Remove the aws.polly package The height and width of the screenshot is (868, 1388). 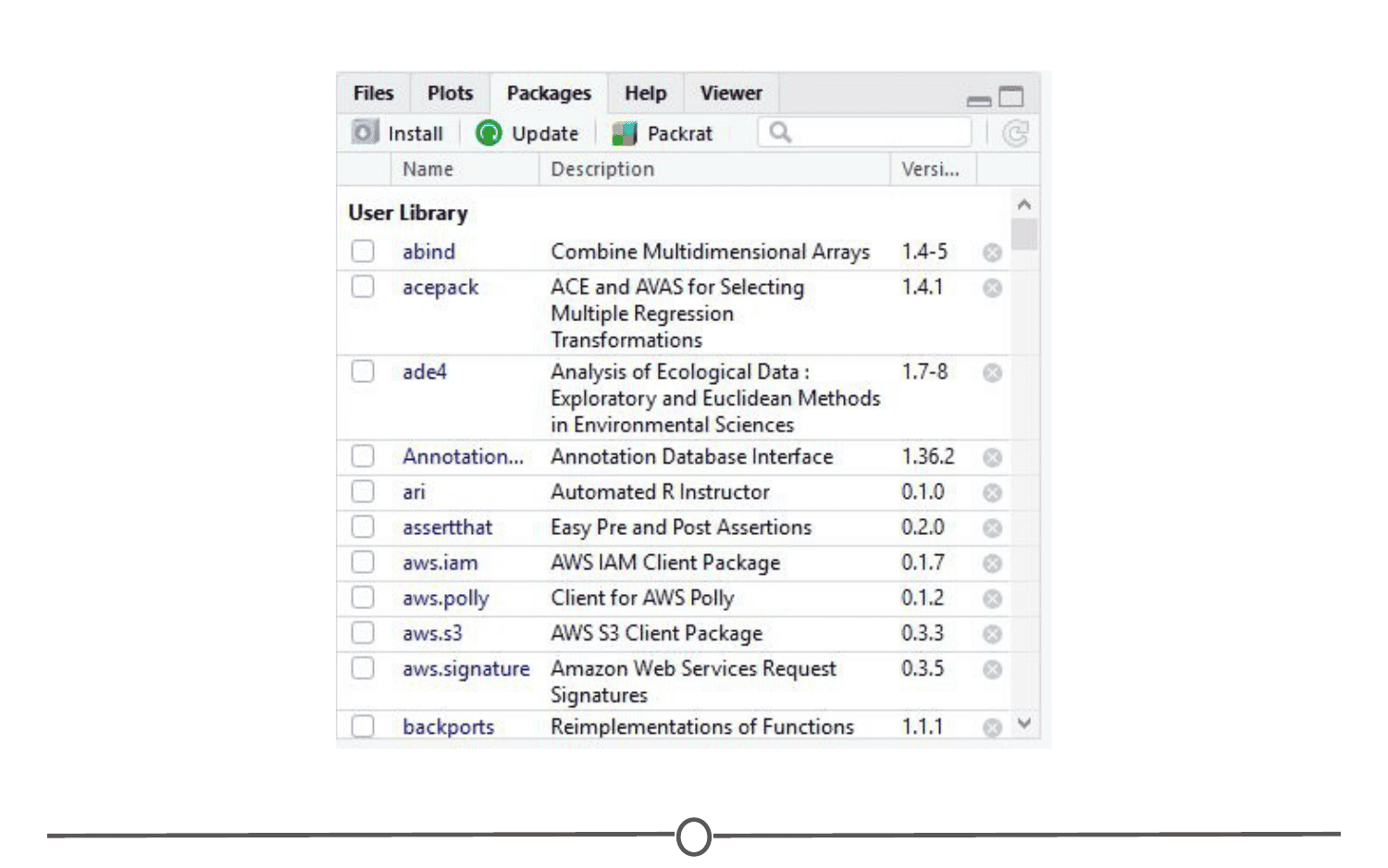992,599
